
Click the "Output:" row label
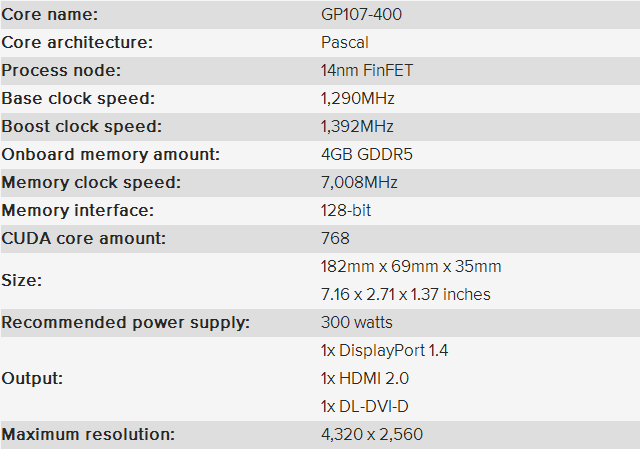click(x=35, y=378)
